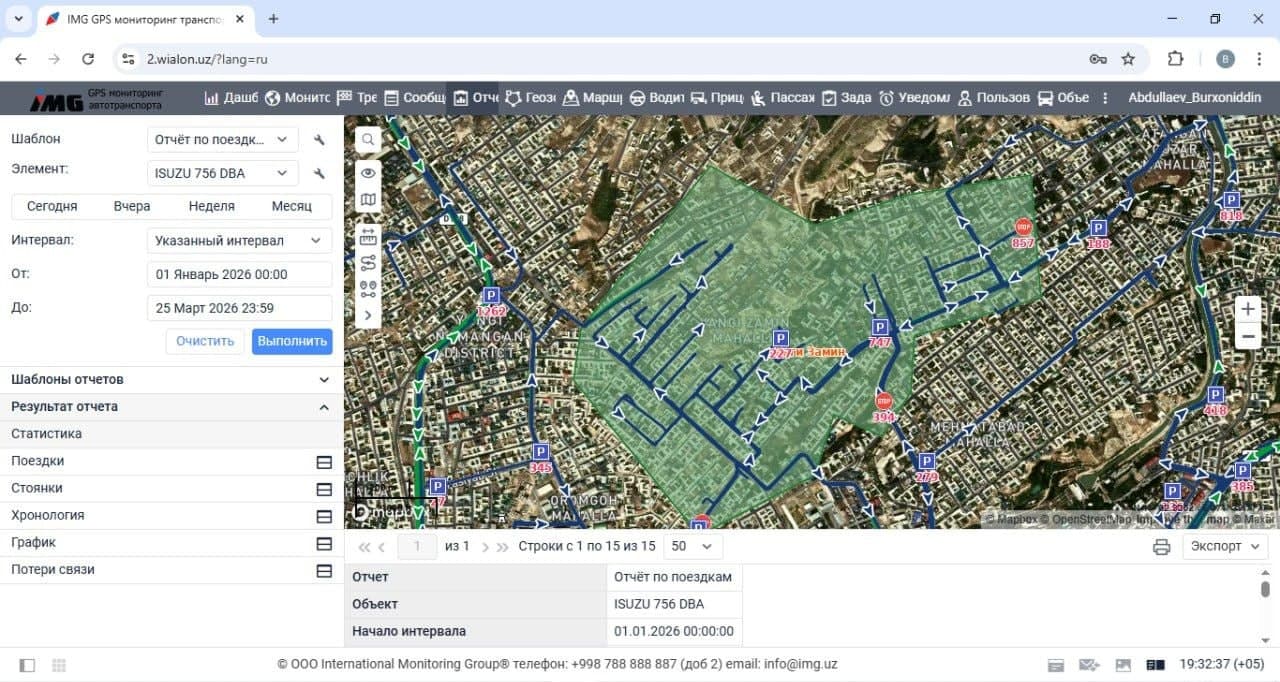Click the Очистить button

(x=205, y=341)
